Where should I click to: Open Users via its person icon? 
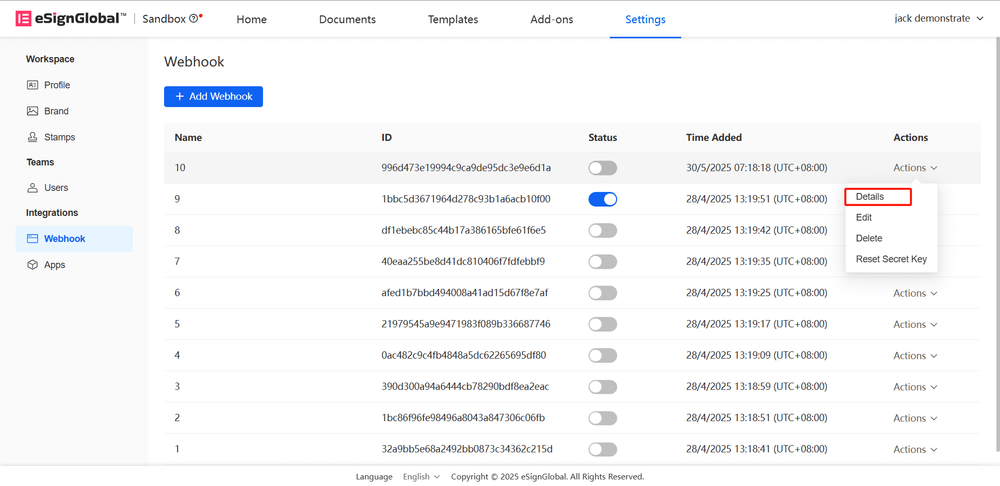coord(32,188)
